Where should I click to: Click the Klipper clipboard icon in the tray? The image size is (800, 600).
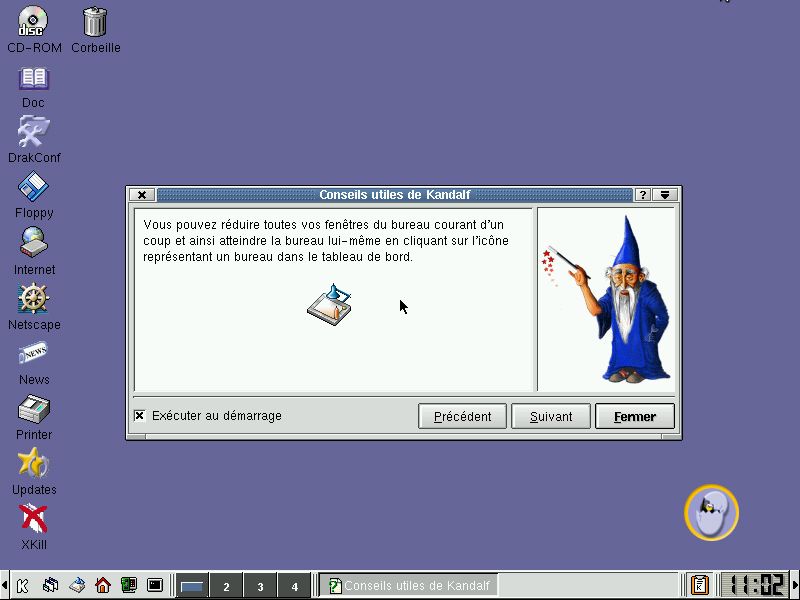[x=698, y=585]
